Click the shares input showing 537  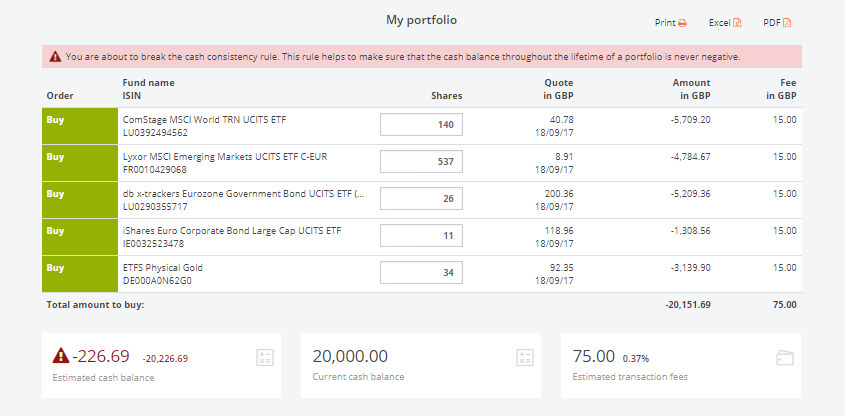click(x=421, y=162)
